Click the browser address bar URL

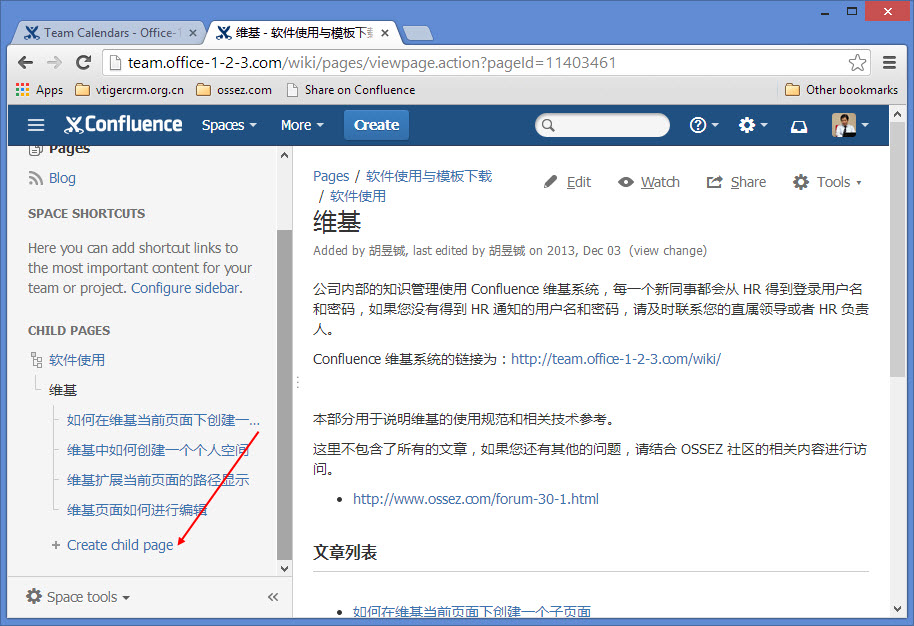pos(372,62)
